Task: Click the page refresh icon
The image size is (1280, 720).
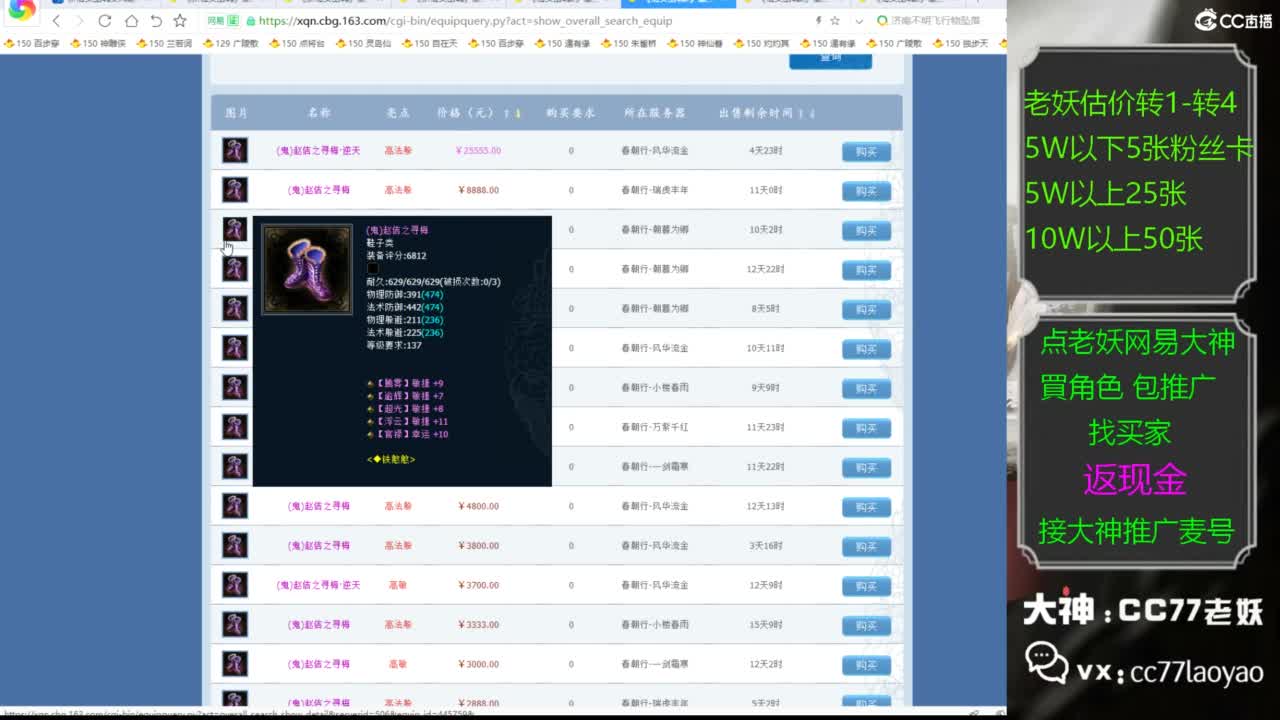Action: click(x=104, y=20)
